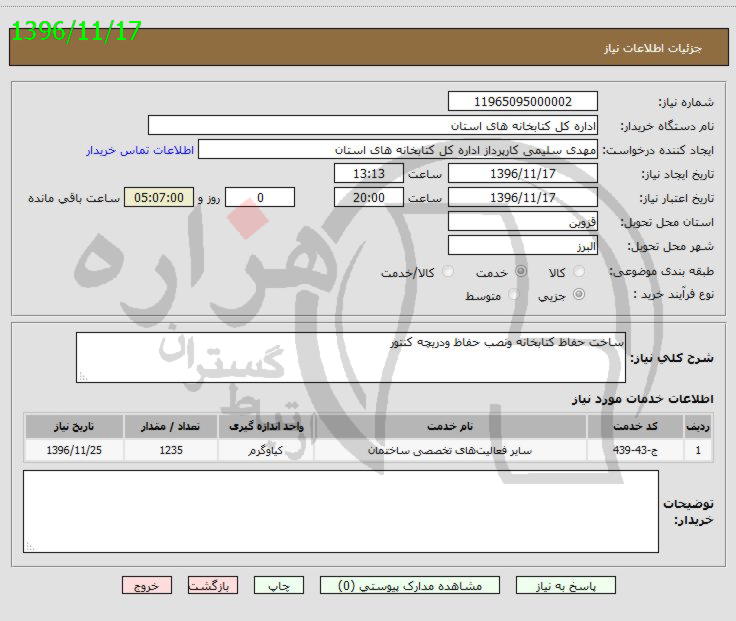Image resolution: width=736 pixels, height=621 pixels.
Task: Click the row number cell 1
Action: point(698,450)
